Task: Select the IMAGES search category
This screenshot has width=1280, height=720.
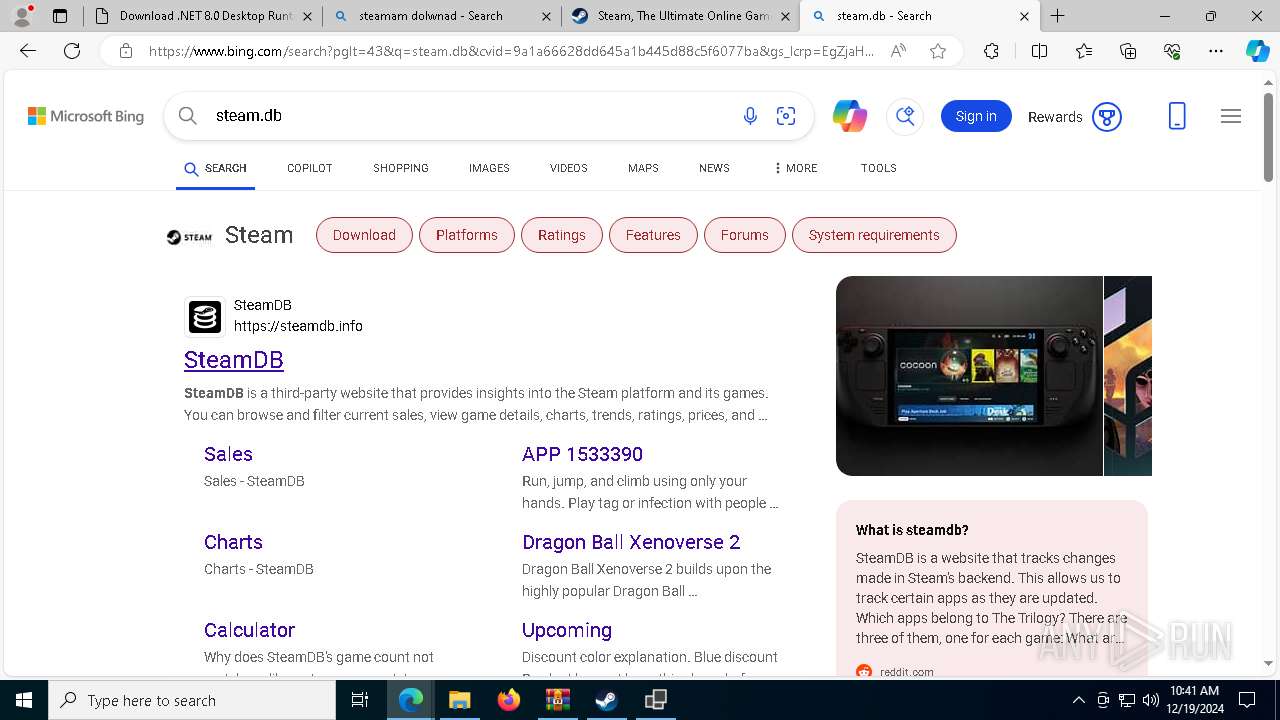Action: pyautogui.click(x=489, y=168)
